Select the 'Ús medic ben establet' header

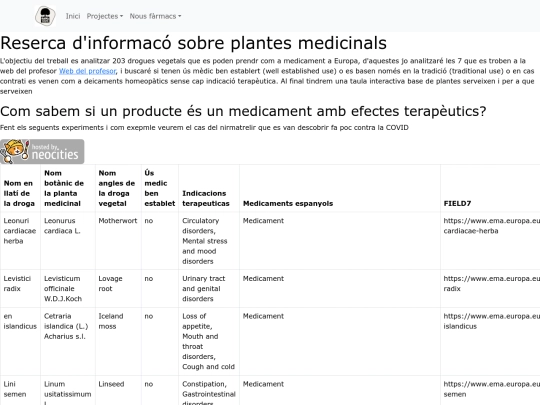tap(160, 188)
